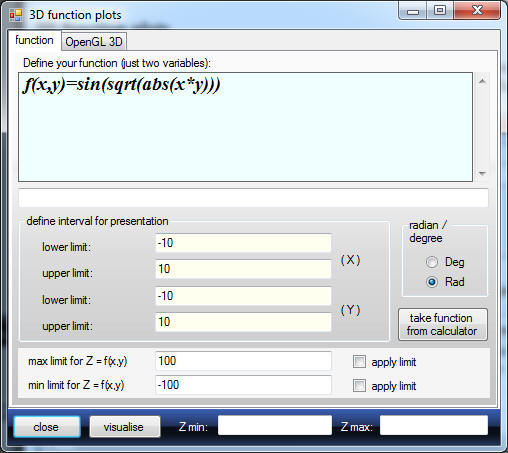Switch to the OpenGL 3D tab
The height and width of the screenshot is (453, 508).
point(94,42)
